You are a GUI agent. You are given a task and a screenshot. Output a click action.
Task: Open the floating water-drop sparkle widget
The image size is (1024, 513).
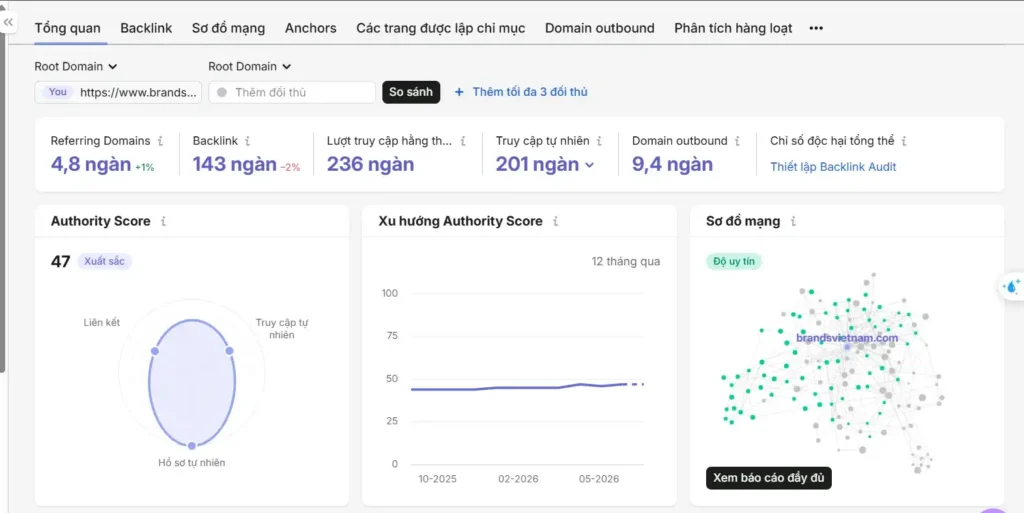tap(1011, 285)
